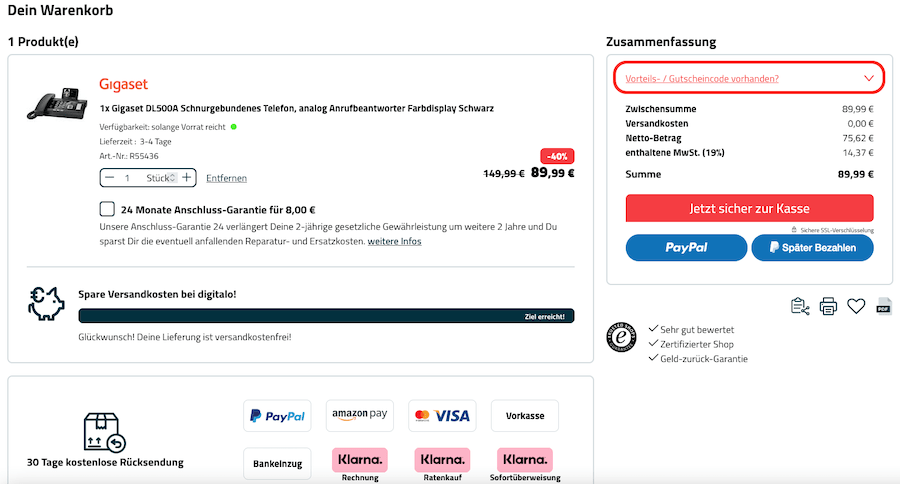Increase quantity with the plus button
Screen dimensions: 900x484
pos(187,178)
